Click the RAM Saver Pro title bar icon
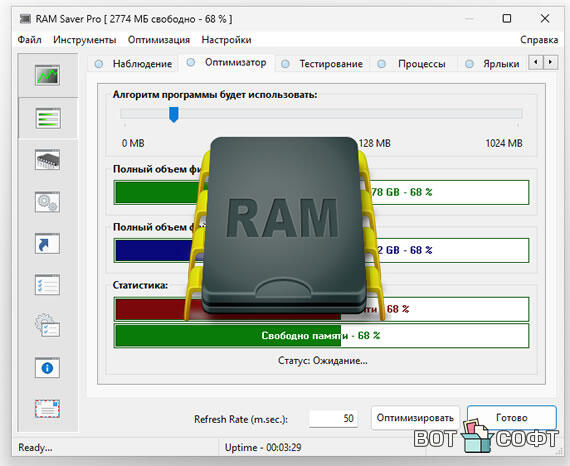The width and height of the screenshot is (570, 466). [x=25, y=19]
